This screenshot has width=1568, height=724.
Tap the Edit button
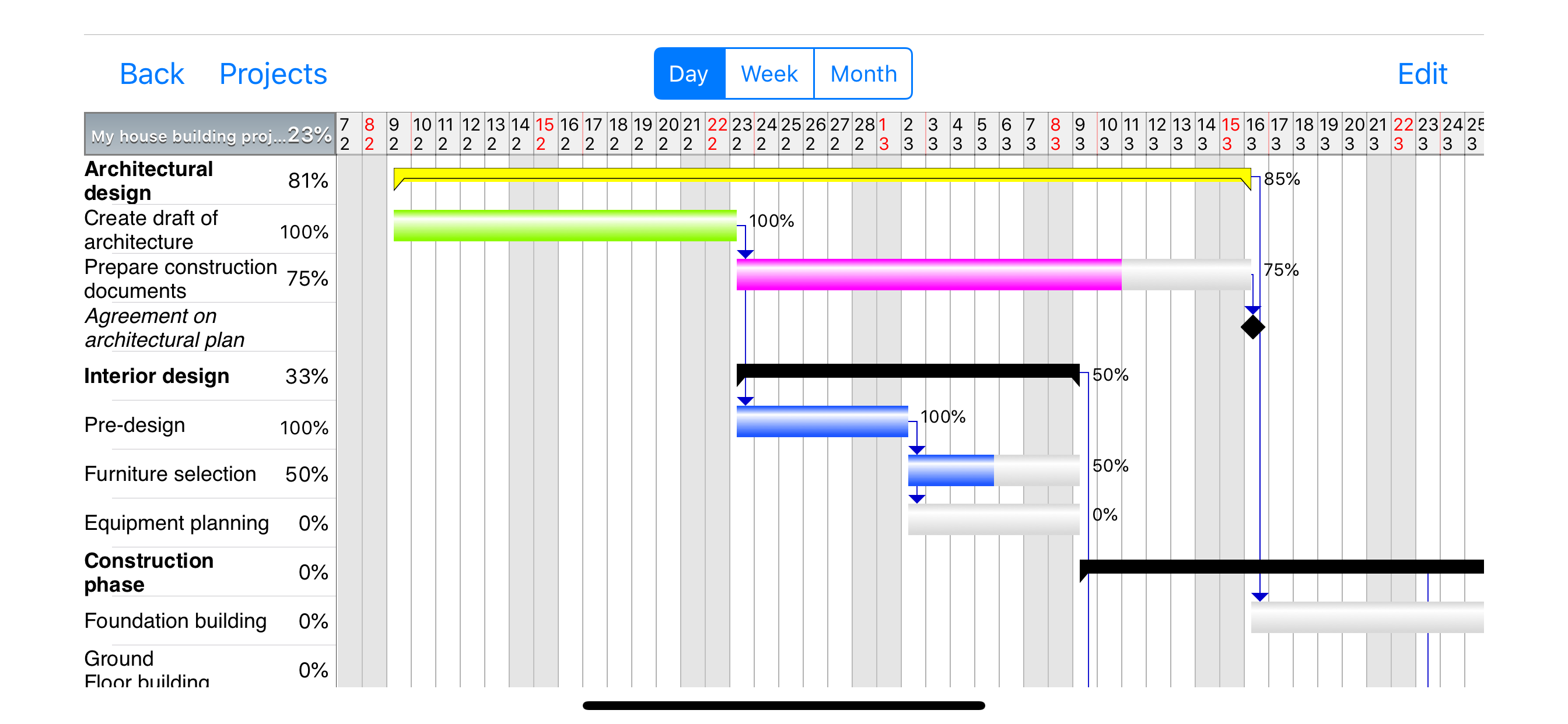coord(1422,73)
